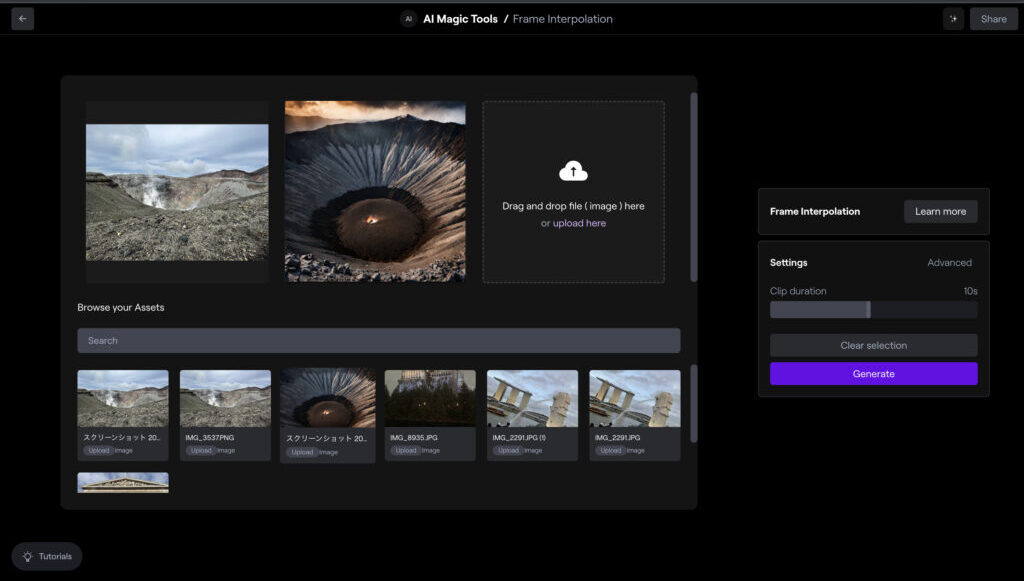Open the Learn more button

940,211
